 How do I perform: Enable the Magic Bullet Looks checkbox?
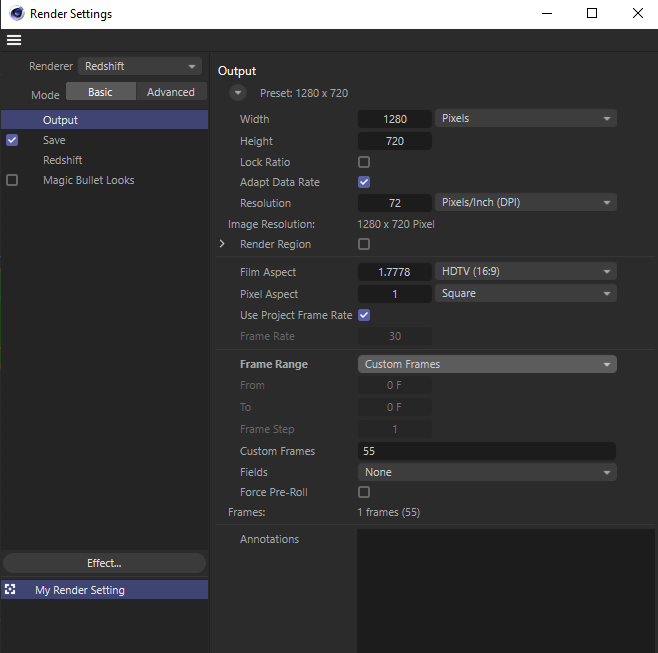tap(12, 180)
